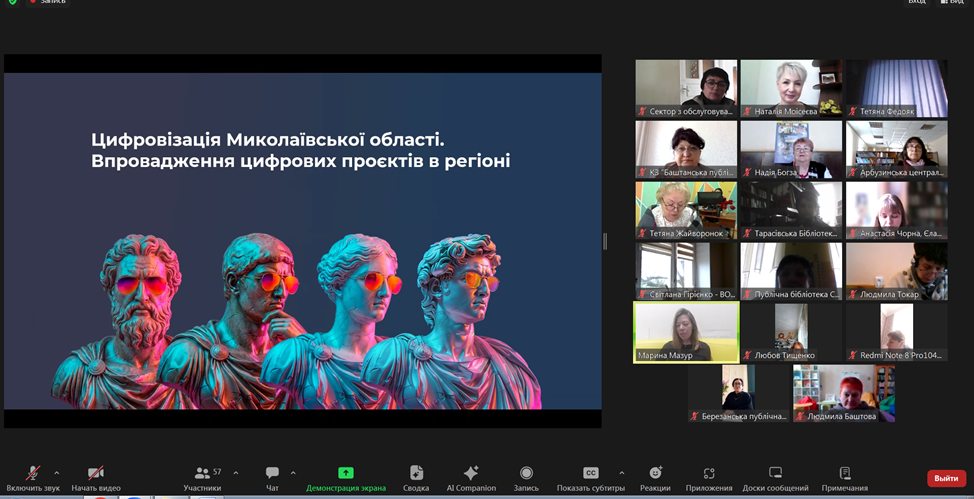Screen dimensions: 974x499
Task: Click the name label Анастасія Чорна, Єла...
Action: coord(900,234)
